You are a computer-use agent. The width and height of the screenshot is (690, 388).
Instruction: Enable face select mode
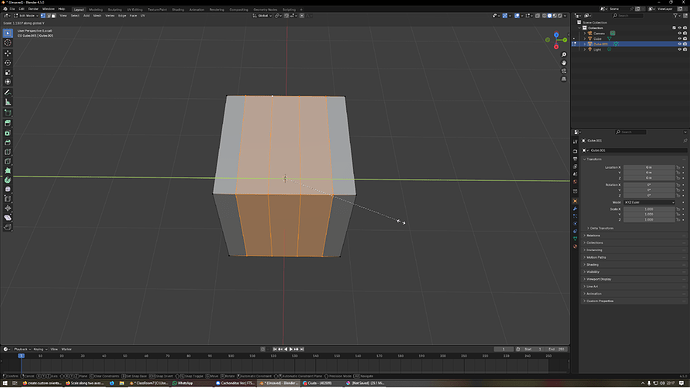pos(54,16)
